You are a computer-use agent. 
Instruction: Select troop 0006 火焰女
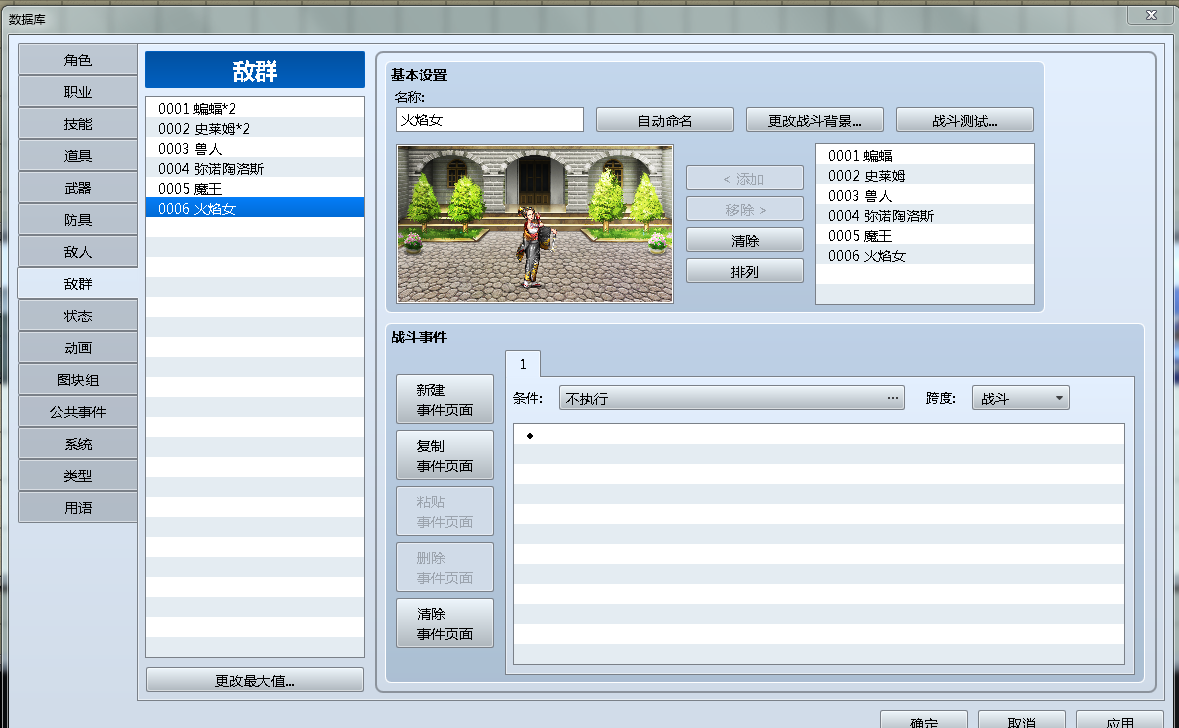(x=255, y=208)
